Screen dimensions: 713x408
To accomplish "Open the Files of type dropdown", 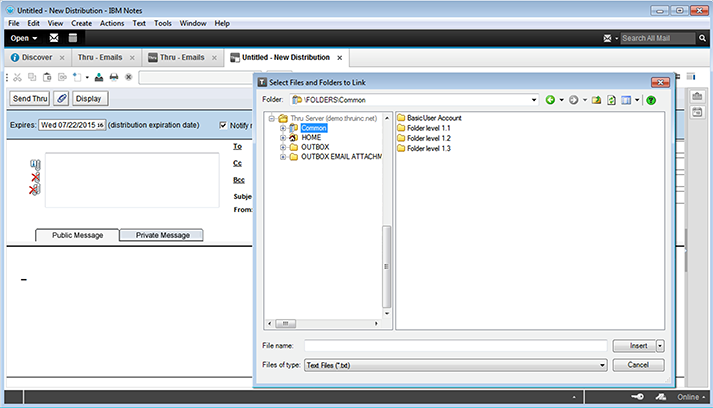I will (602, 365).
